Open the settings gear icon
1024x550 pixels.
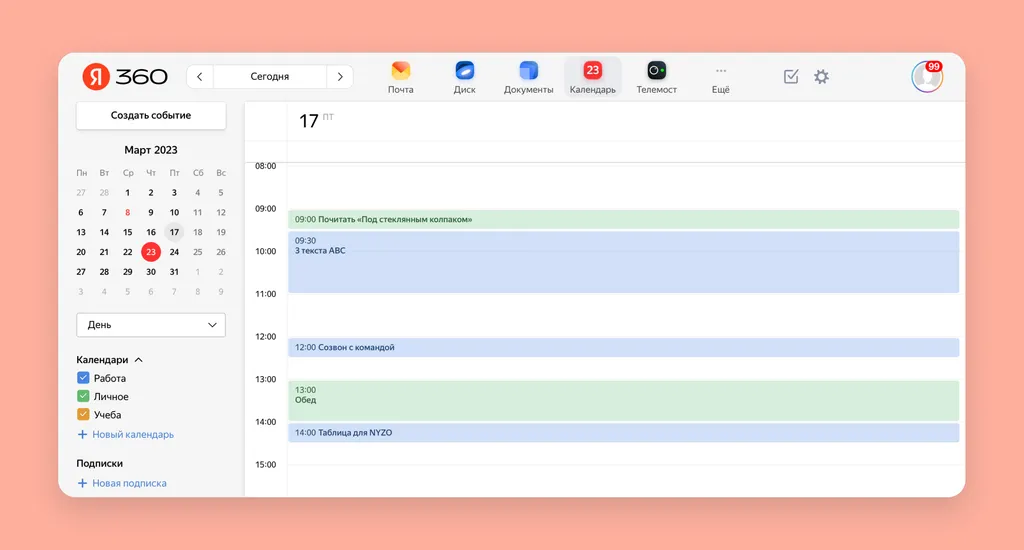[x=822, y=76]
